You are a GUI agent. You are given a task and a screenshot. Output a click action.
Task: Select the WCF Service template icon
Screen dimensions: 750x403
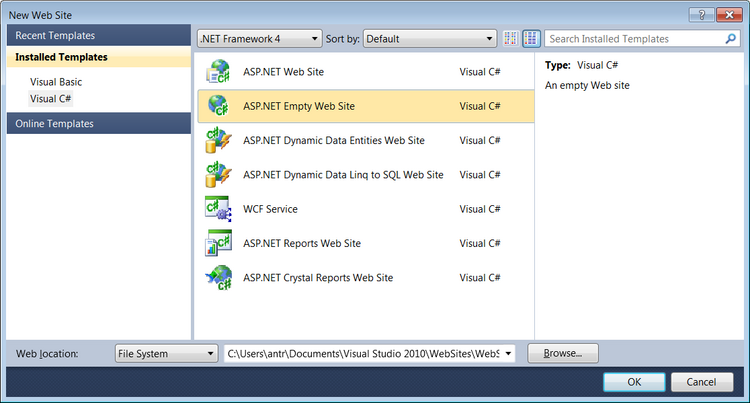(219, 209)
